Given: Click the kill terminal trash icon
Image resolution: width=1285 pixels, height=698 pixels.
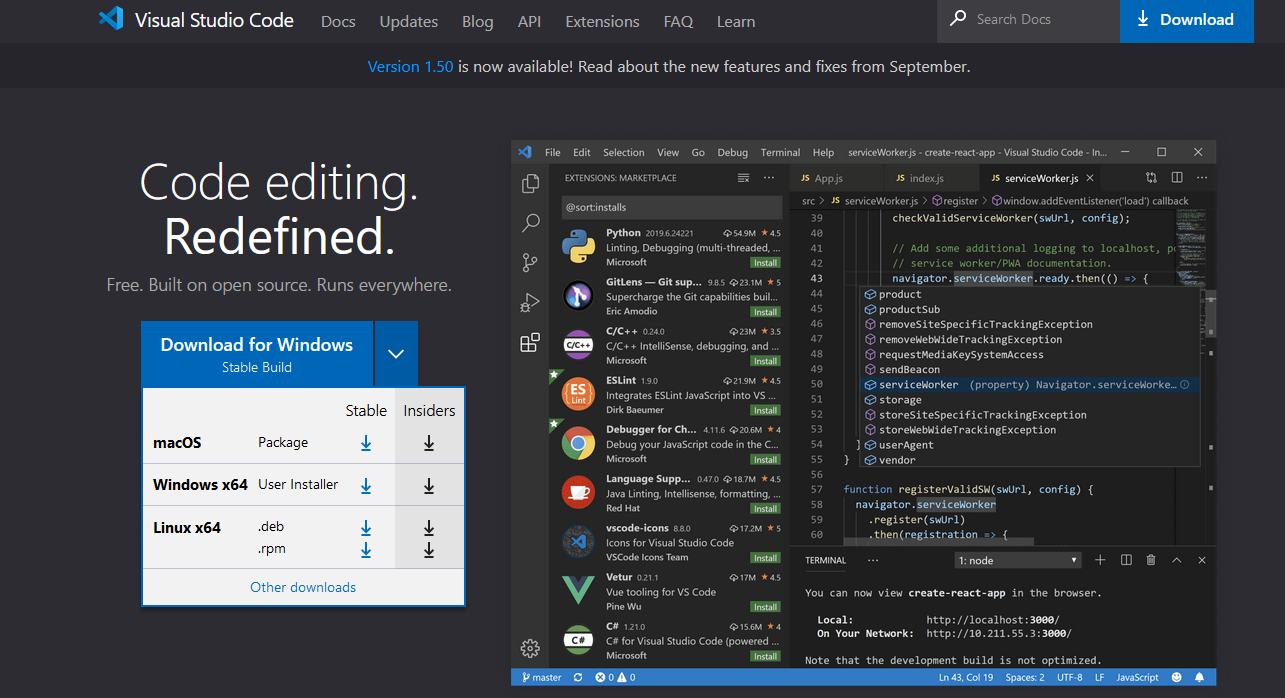Looking at the screenshot, I should point(1151,560).
